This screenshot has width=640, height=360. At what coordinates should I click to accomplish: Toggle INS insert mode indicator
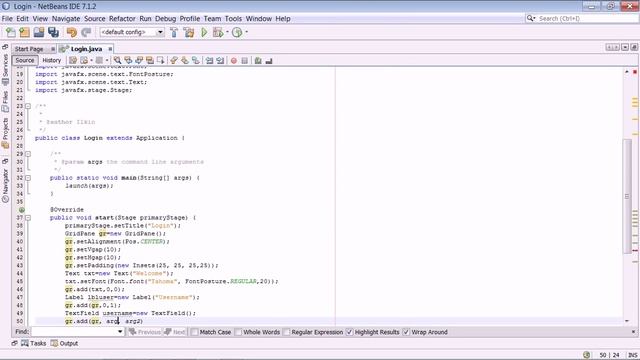tap(633, 355)
